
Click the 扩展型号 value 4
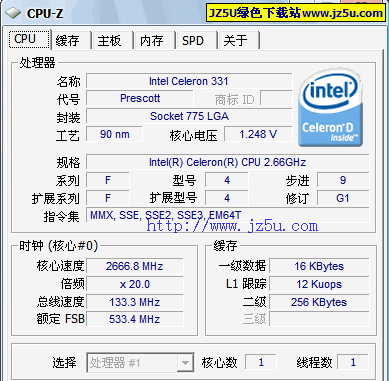point(227,198)
